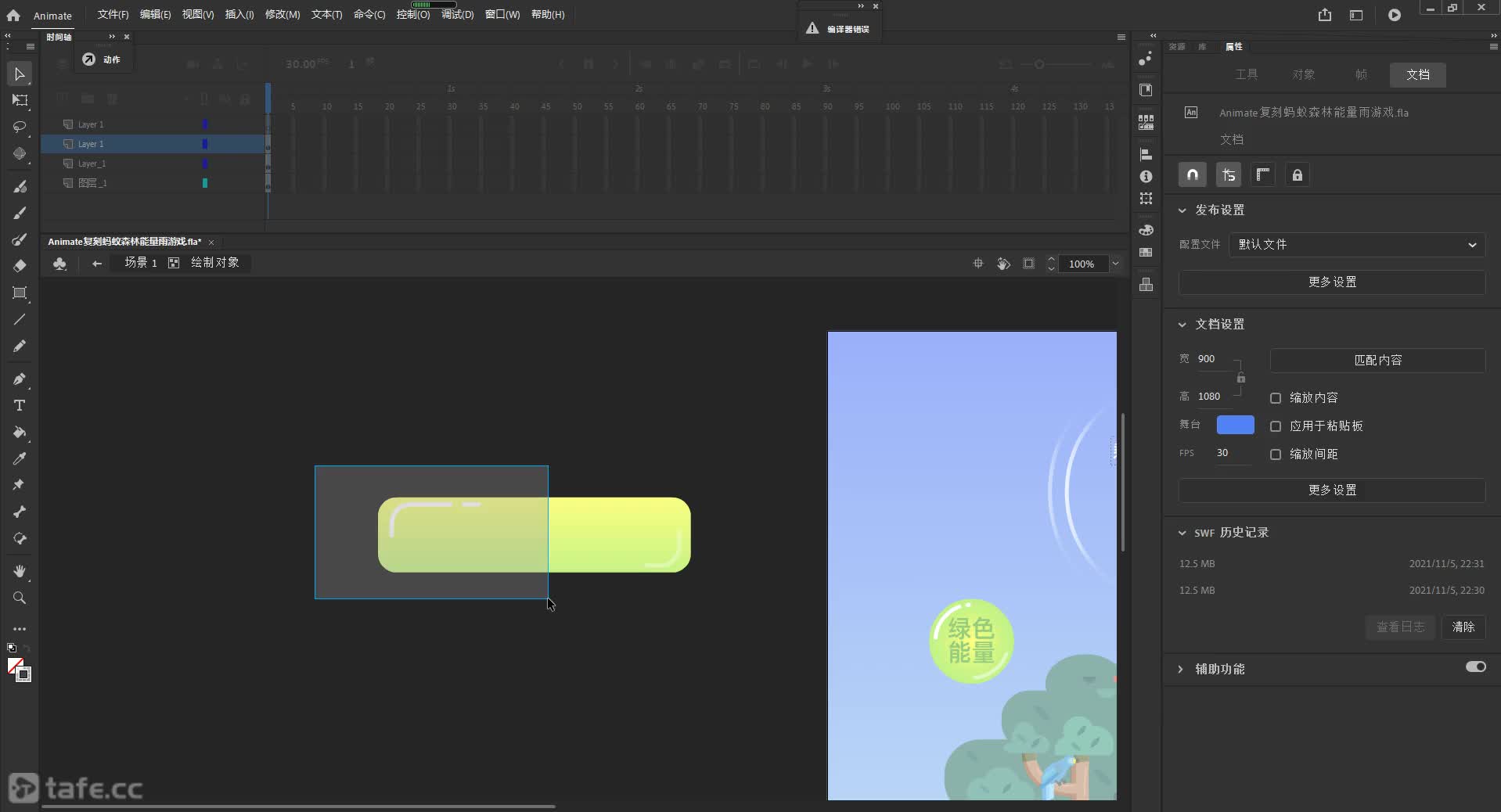1501x812 pixels.
Task: Expand the 辅助功能 section
Action: 1181,670
